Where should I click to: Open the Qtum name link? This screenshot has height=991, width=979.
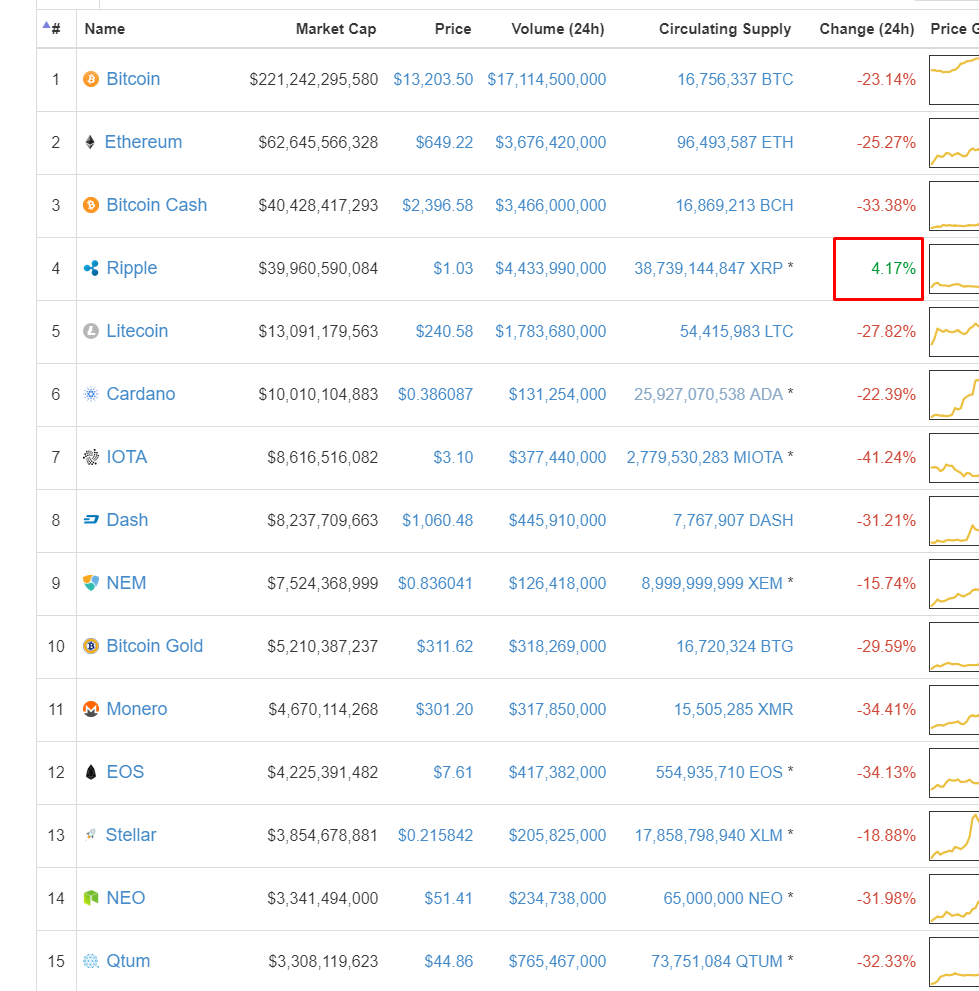[128, 961]
